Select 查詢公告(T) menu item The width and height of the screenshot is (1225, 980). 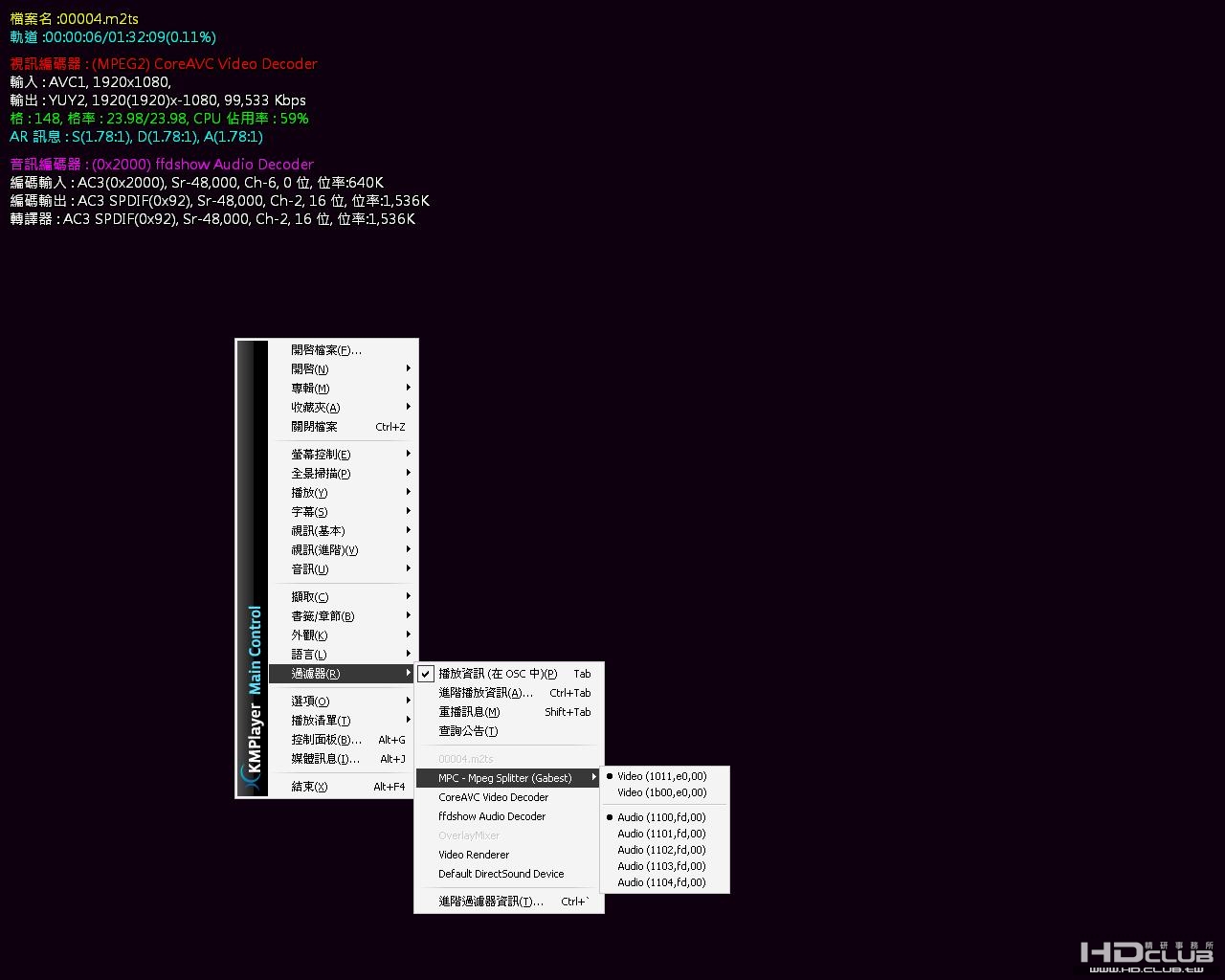coord(509,731)
